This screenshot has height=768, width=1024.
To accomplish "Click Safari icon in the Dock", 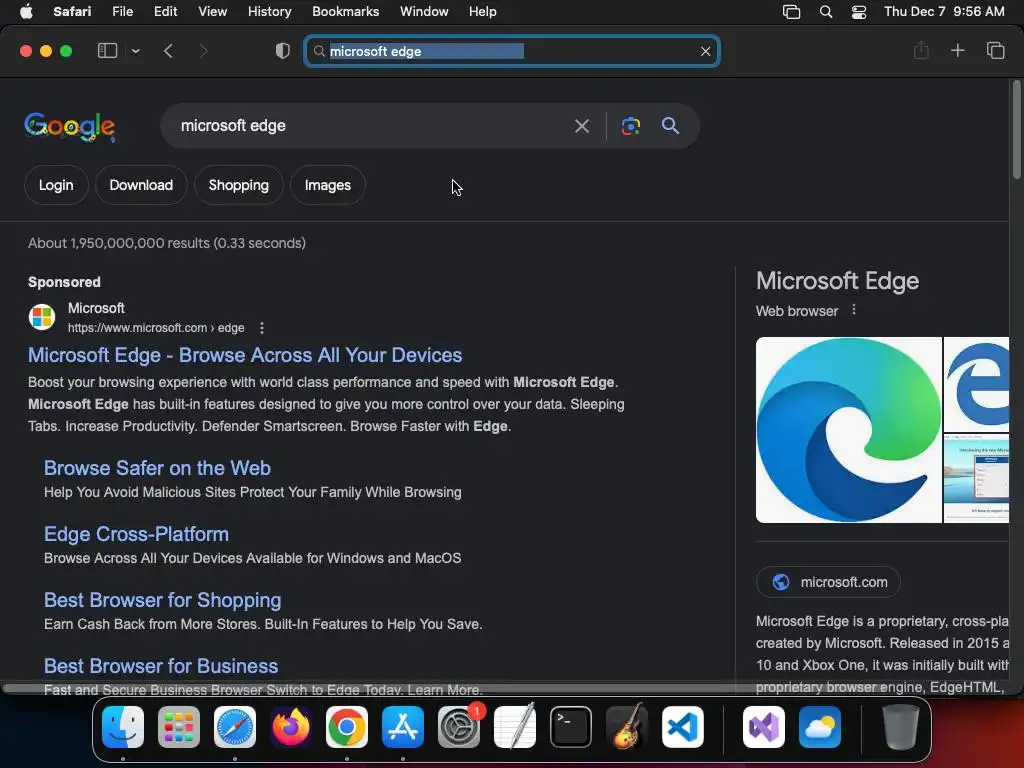I will coord(235,727).
